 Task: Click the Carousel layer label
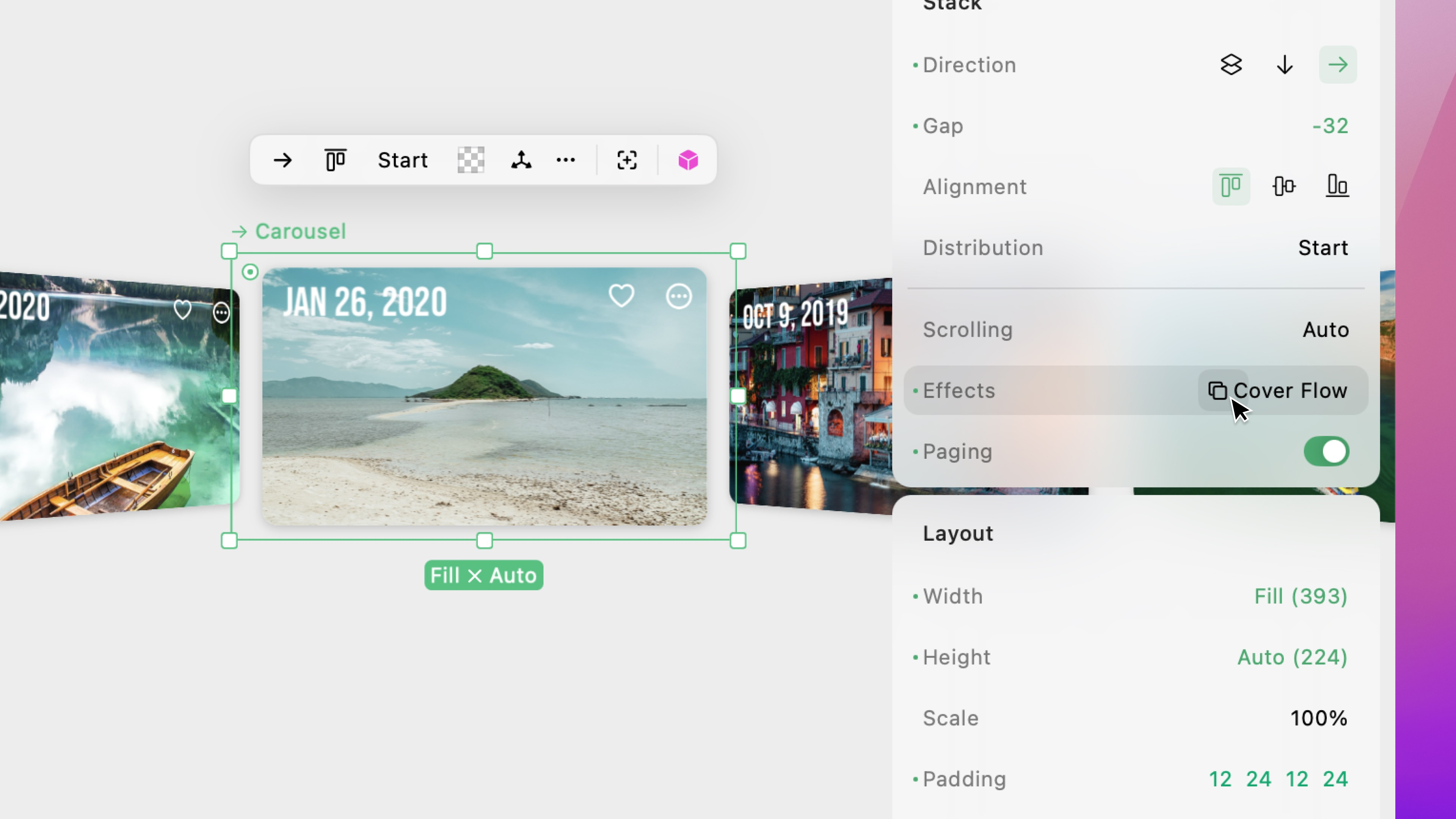coord(300,231)
